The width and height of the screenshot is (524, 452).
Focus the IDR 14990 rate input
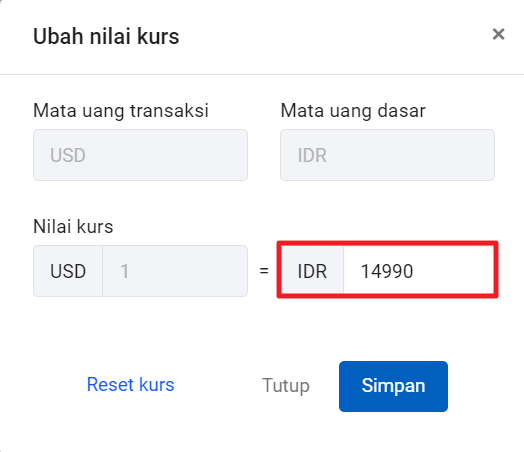[x=419, y=270]
